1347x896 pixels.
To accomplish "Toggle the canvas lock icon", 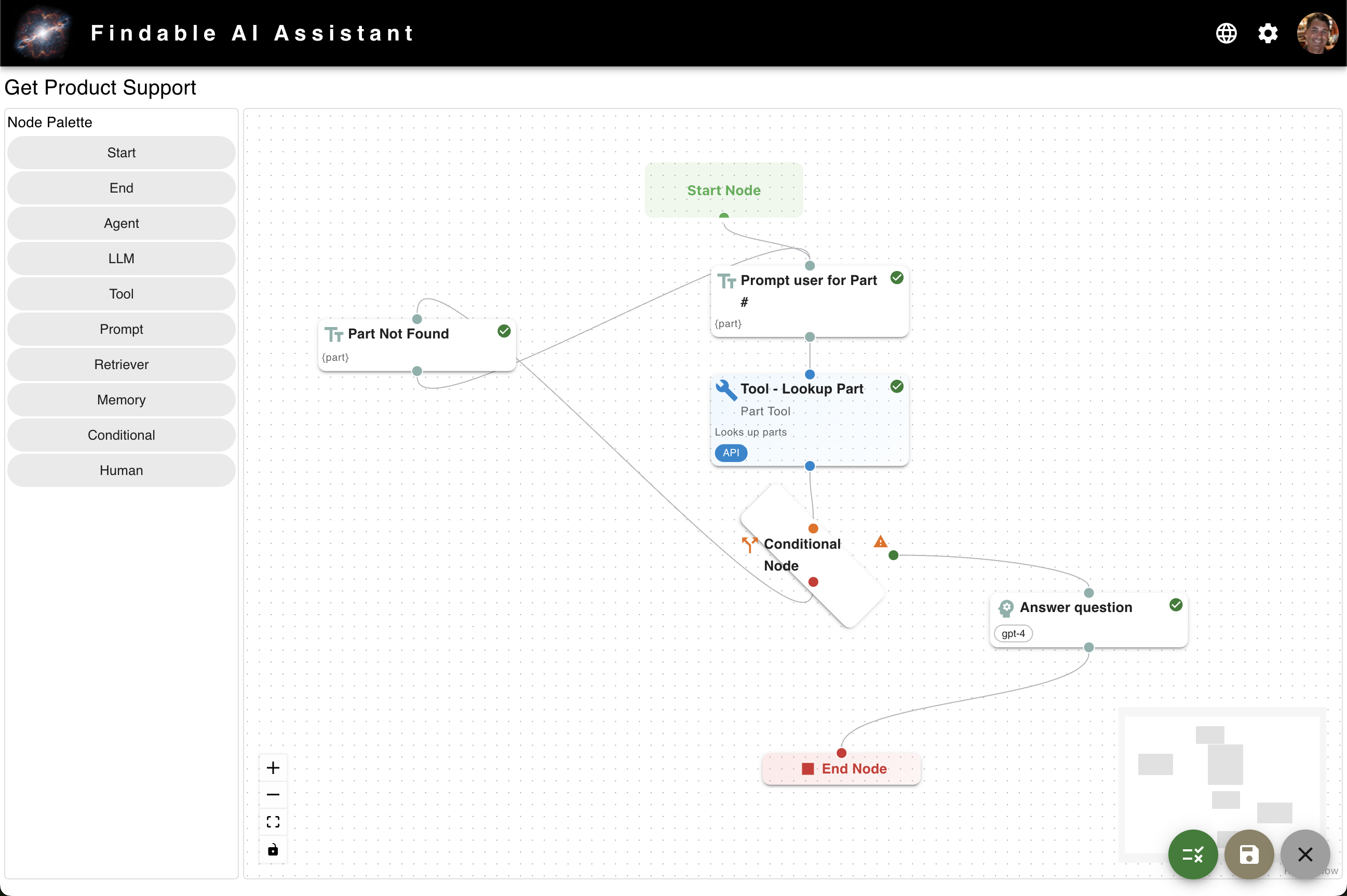I will coord(273,849).
